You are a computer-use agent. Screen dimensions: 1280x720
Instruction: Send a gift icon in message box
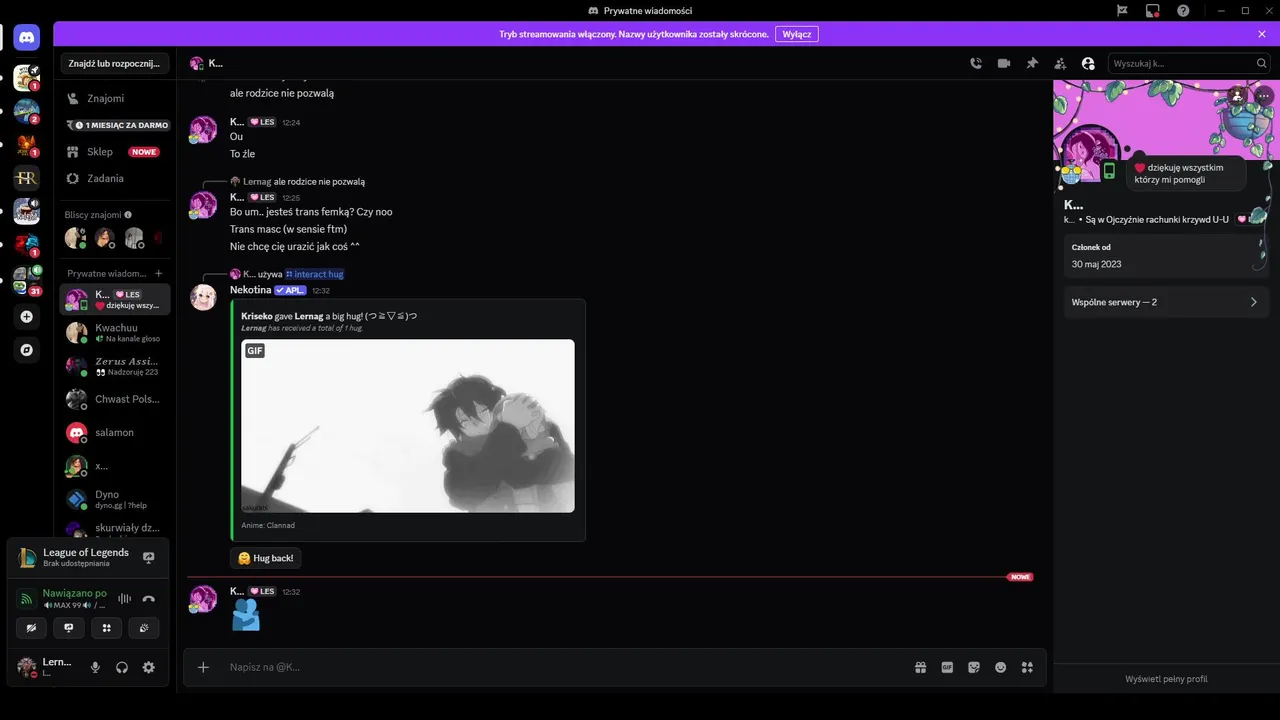pyautogui.click(x=920, y=667)
